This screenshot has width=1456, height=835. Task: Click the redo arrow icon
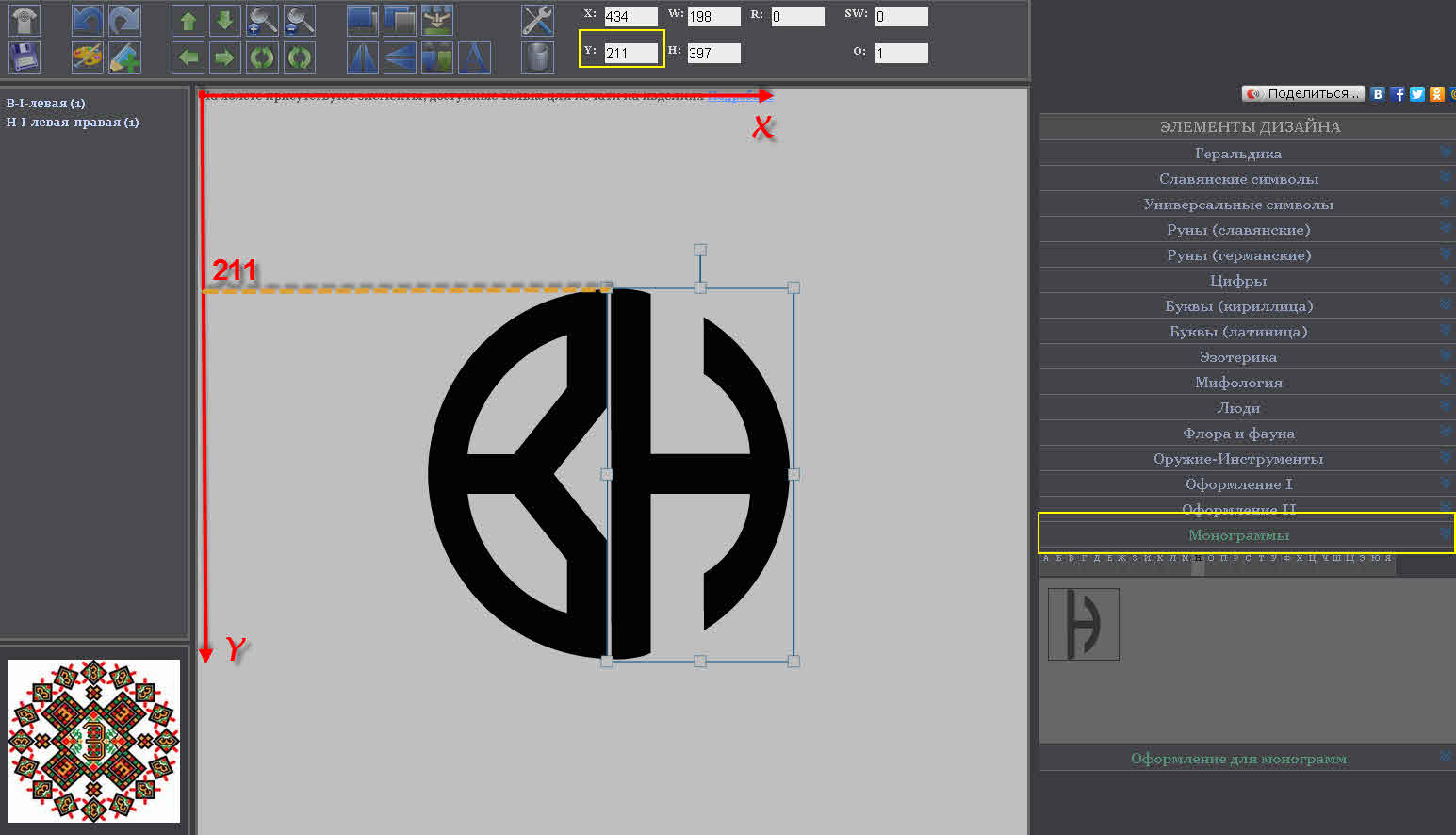pos(124,20)
